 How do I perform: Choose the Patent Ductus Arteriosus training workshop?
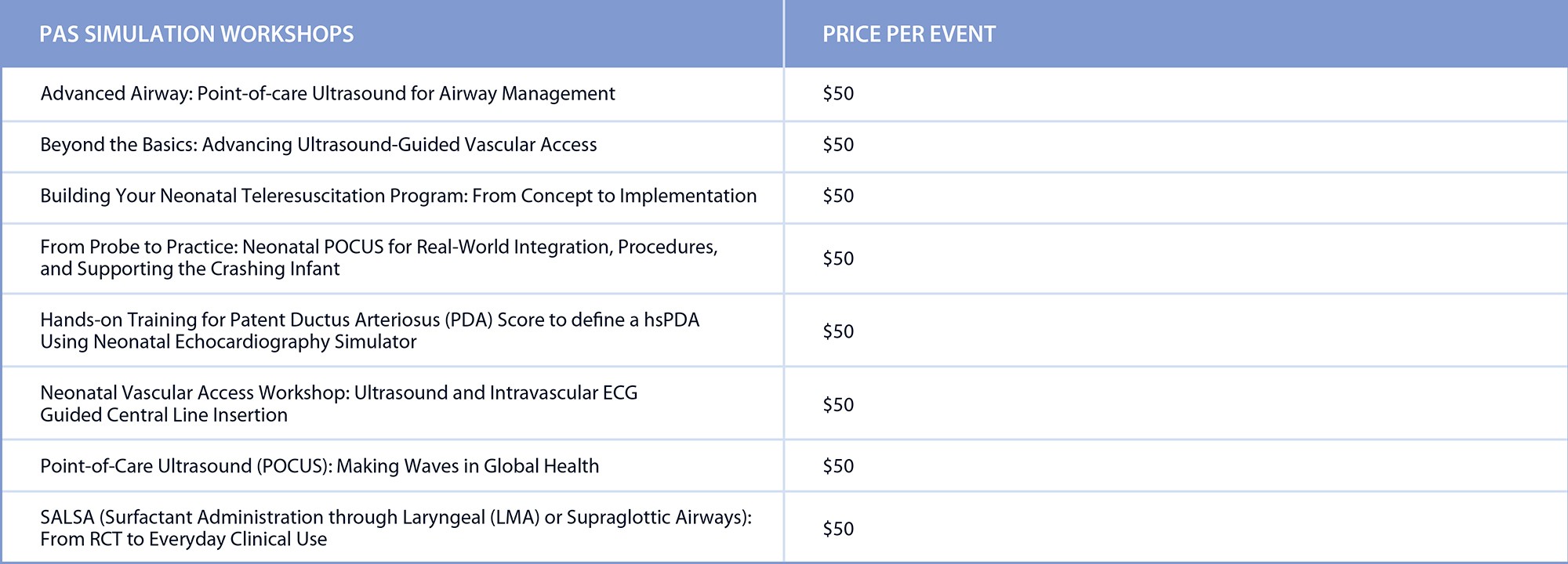369,320
